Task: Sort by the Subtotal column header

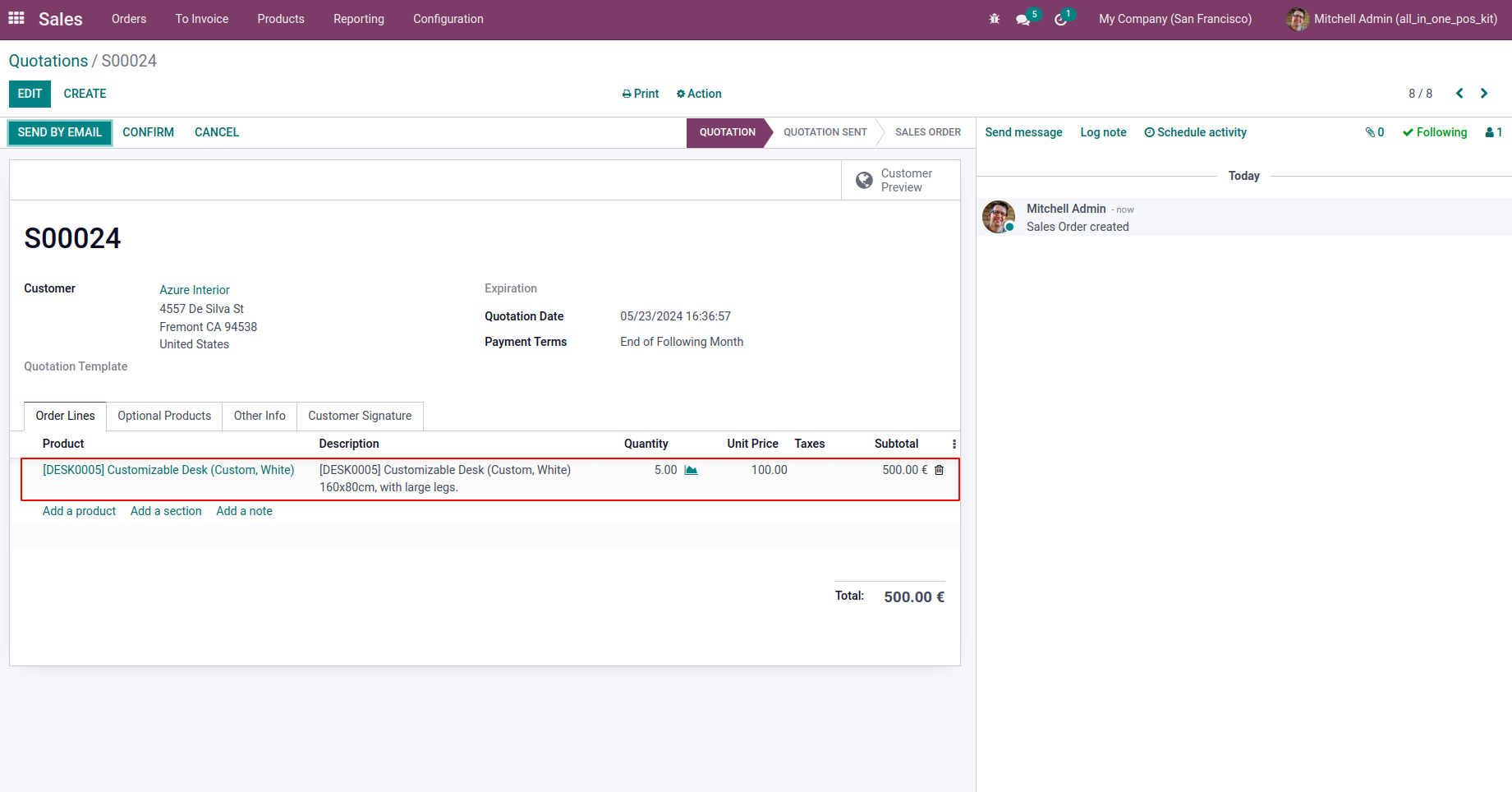Action: [x=896, y=444]
